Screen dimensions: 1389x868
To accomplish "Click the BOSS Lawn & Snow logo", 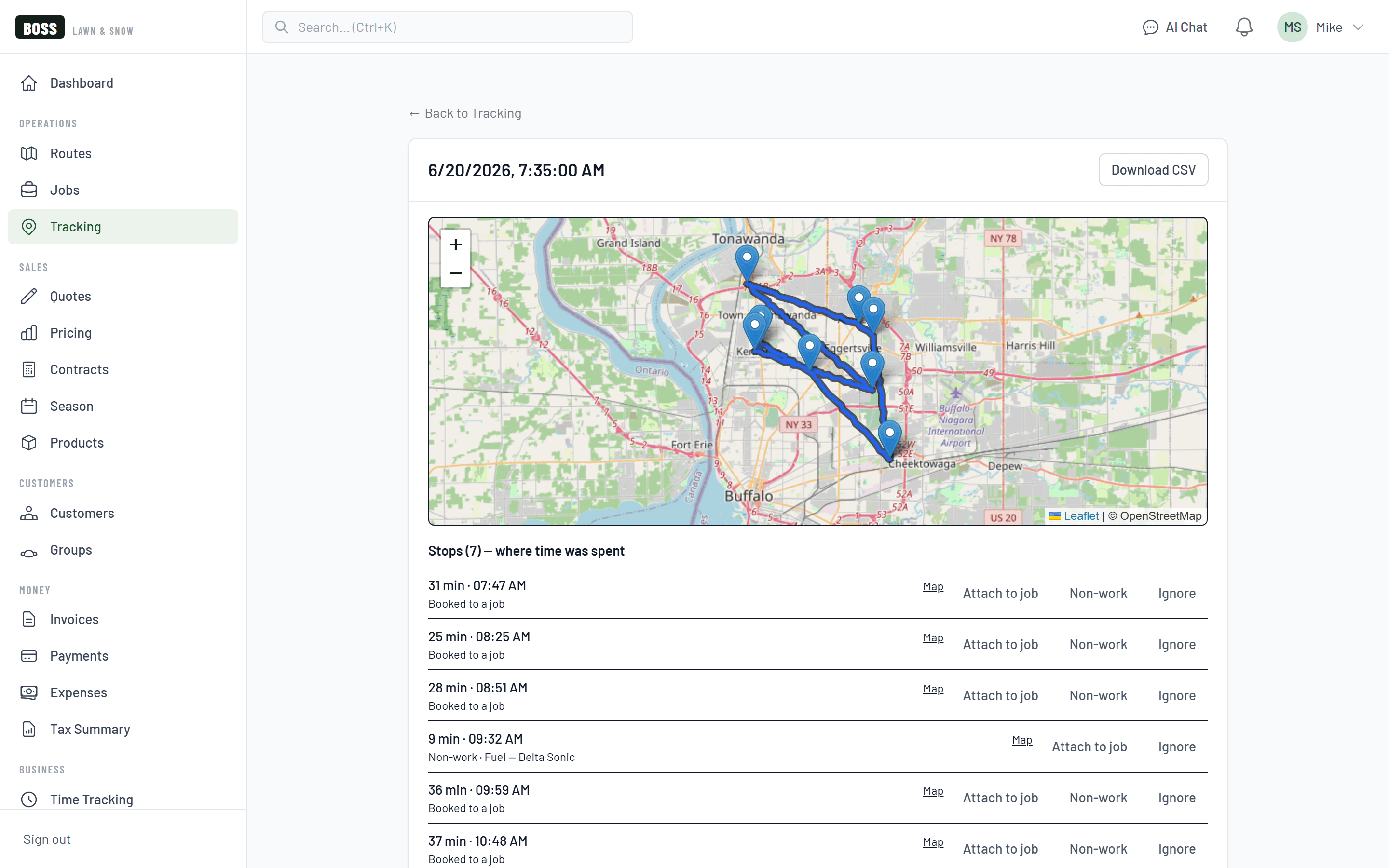I will point(74,27).
